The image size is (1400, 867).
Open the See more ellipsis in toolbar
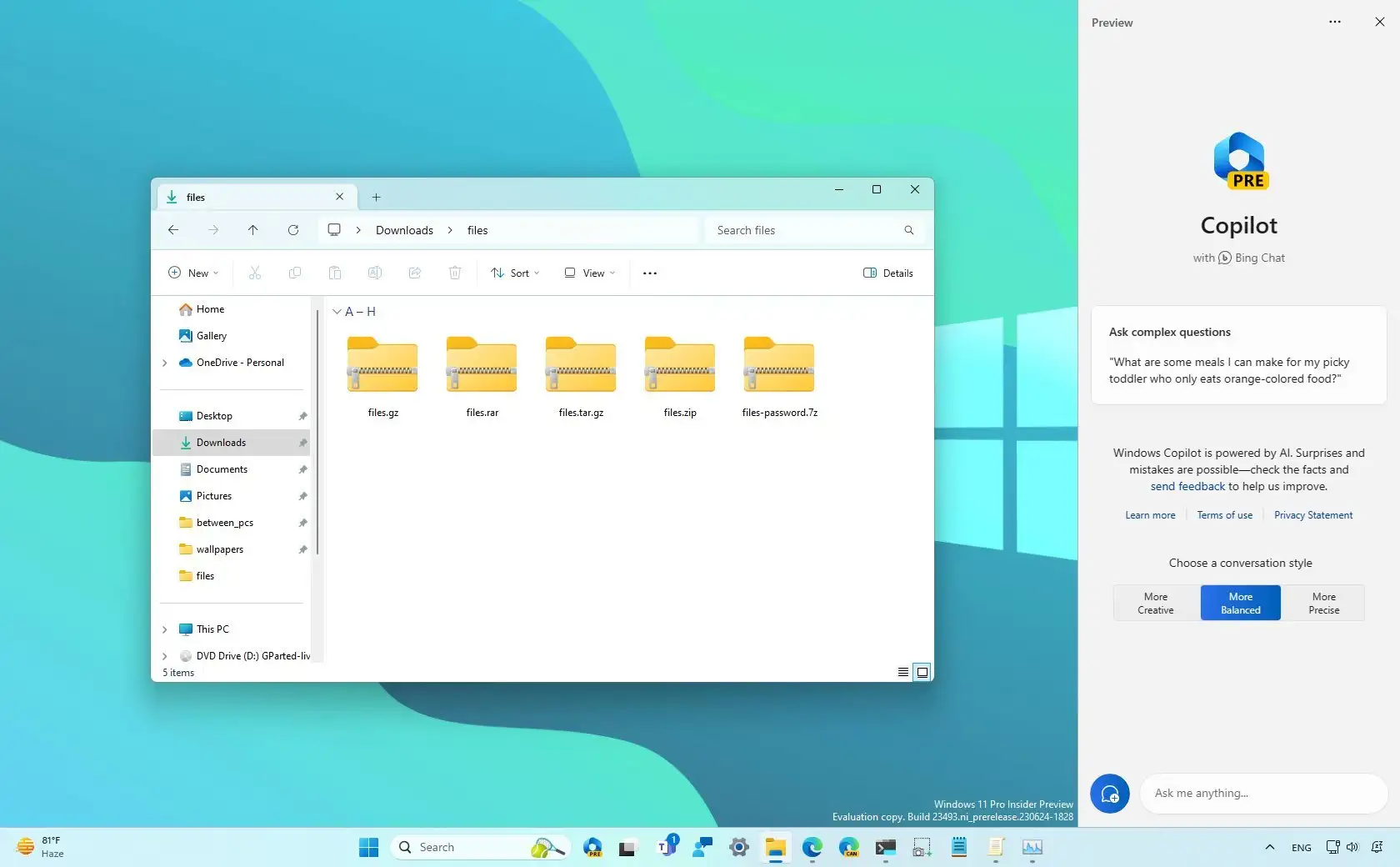tap(650, 273)
